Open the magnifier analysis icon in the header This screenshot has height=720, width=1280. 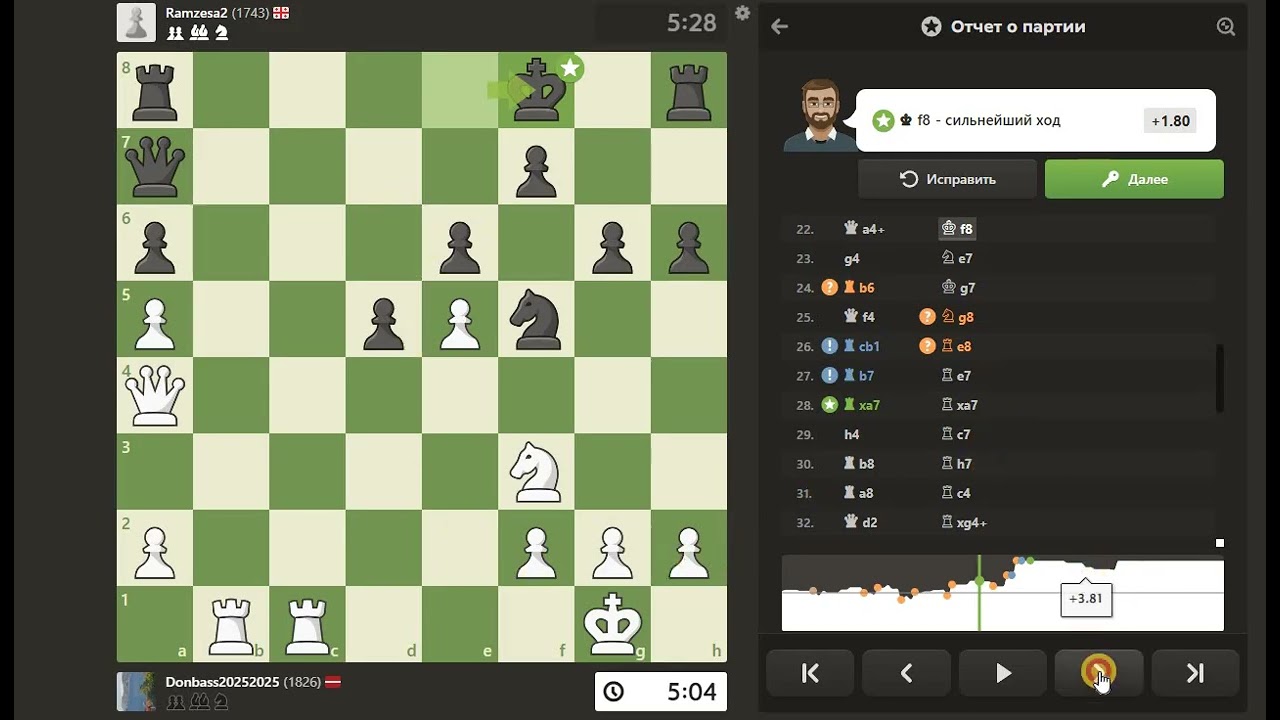pyautogui.click(x=1225, y=27)
